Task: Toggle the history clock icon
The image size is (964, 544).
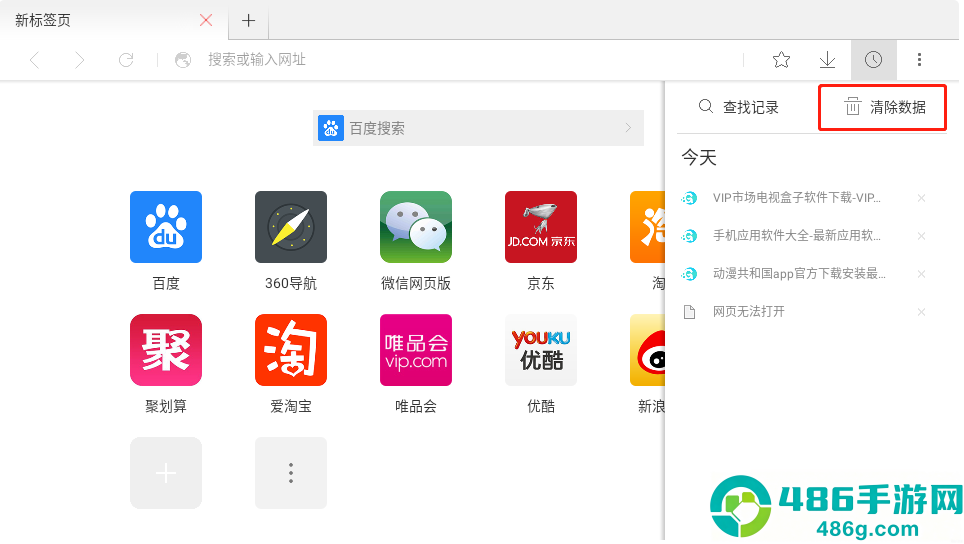Action: coord(874,60)
